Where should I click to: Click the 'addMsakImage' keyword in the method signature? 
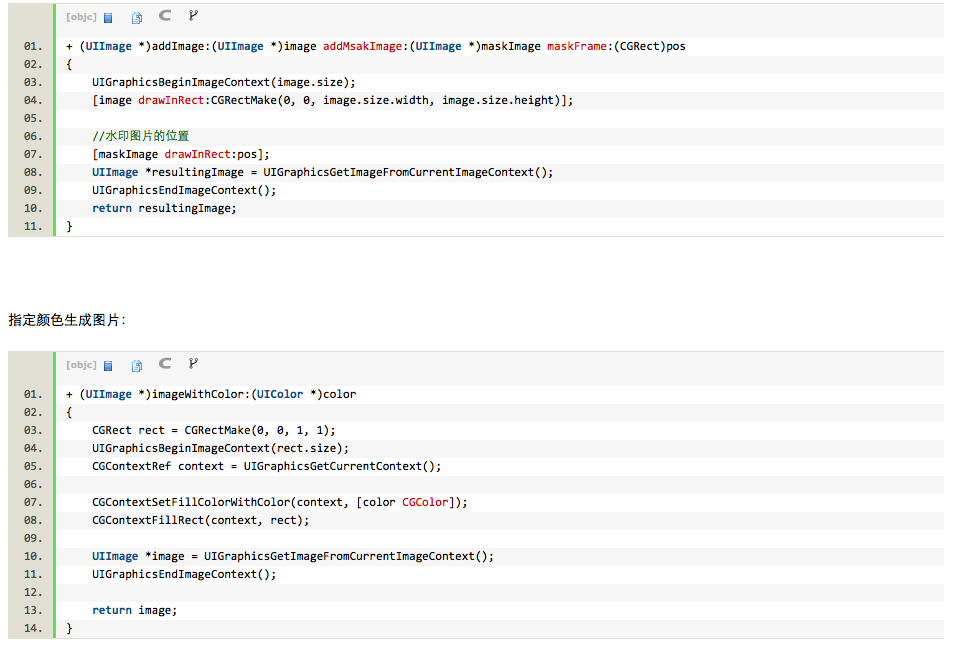tap(362, 46)
